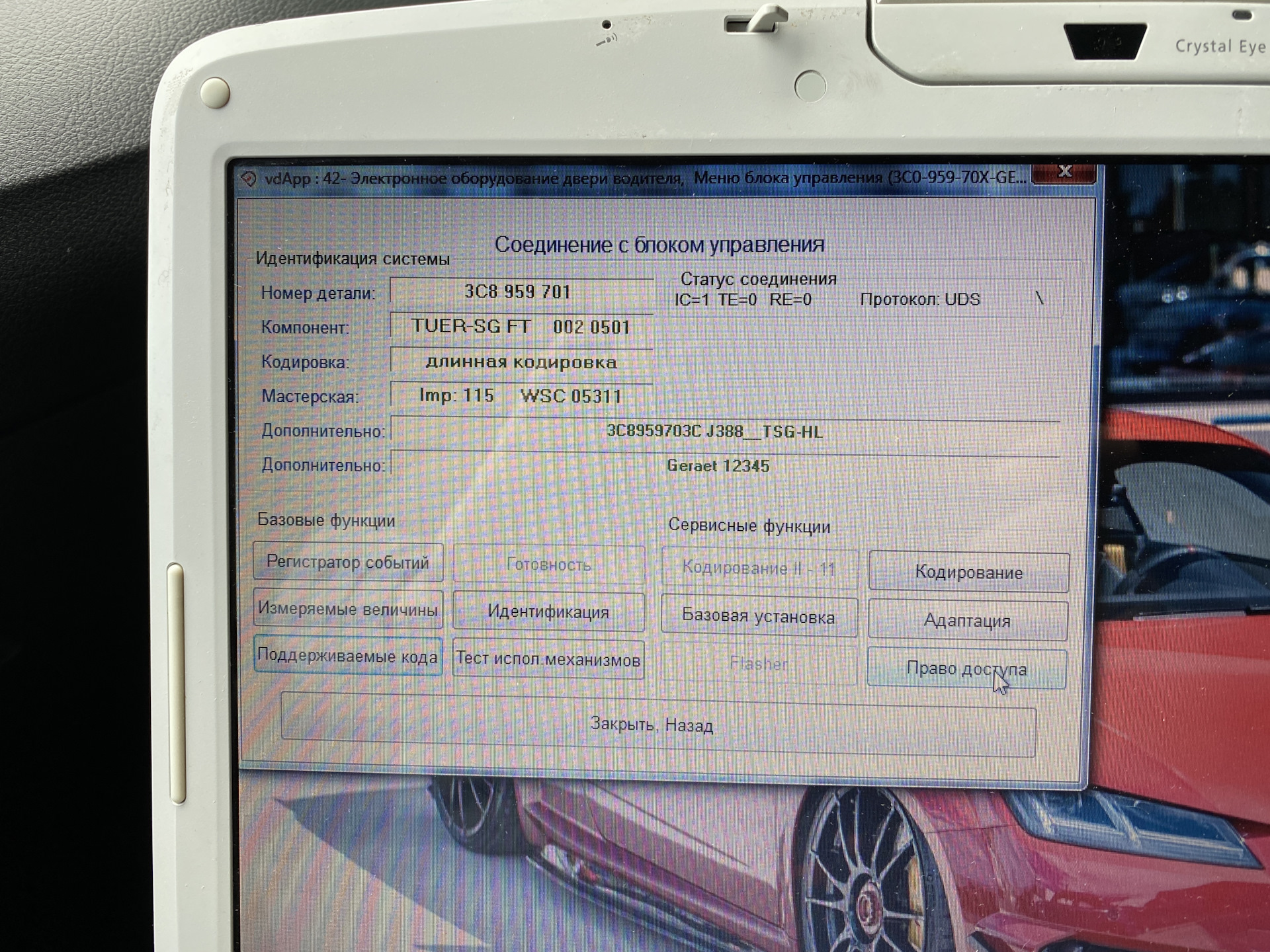The image size is (1270, 952).
Task: Open Базовая установка basic settings
Action: pyautogui.click(x=759, y=616)
